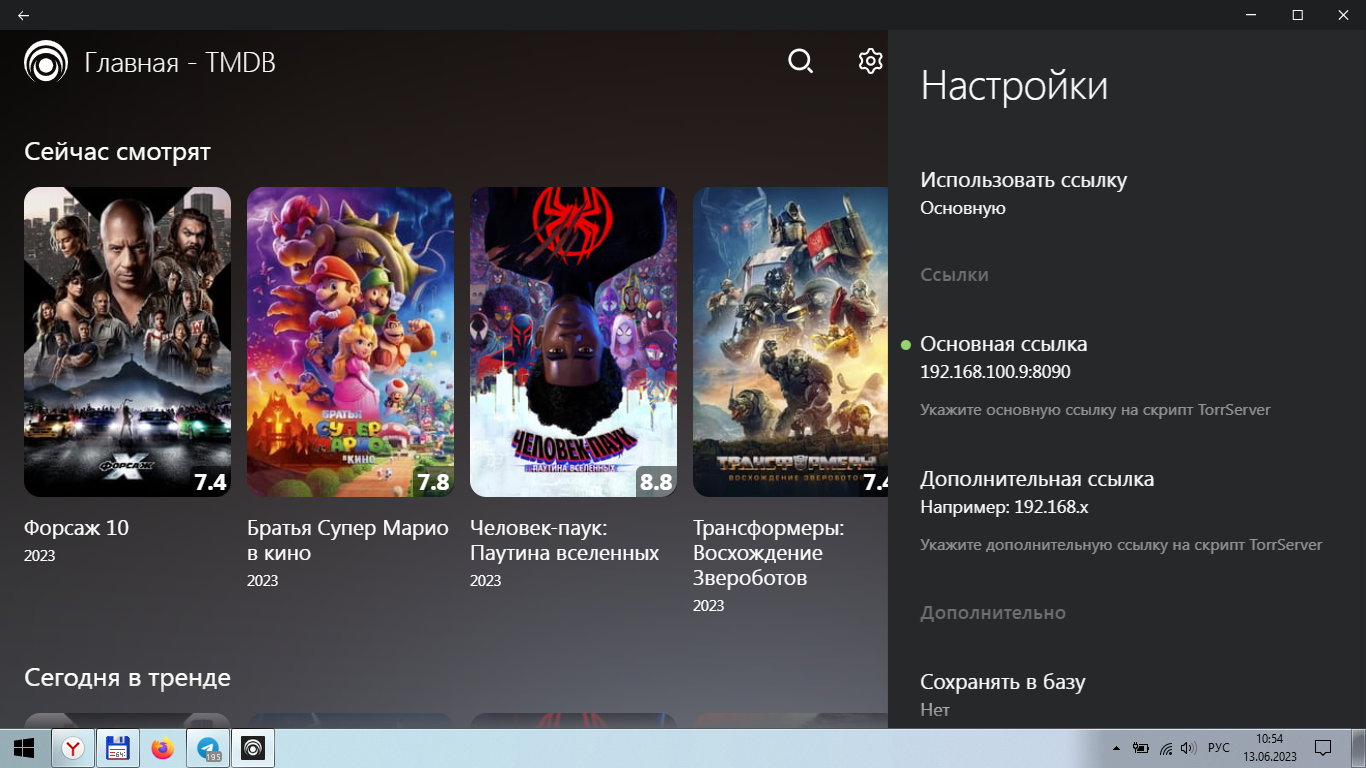Open the Windows Start menu
This screenshot has width=1366, height=768.
tap(24, 748)
